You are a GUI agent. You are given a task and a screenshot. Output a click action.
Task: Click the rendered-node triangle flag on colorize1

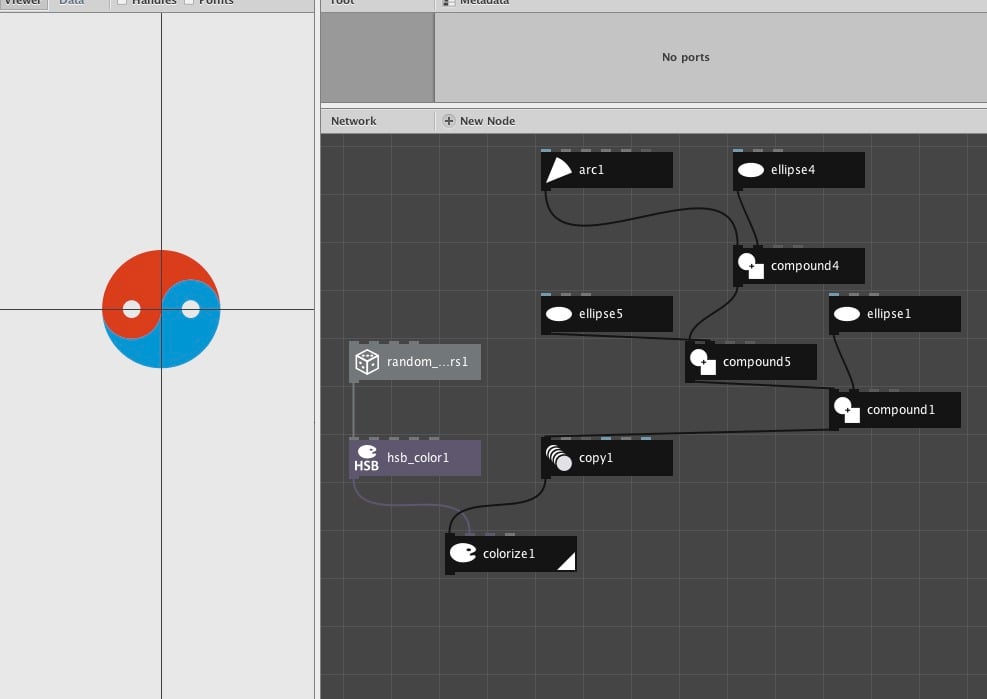pyautogui.click(x=568, y=562)
